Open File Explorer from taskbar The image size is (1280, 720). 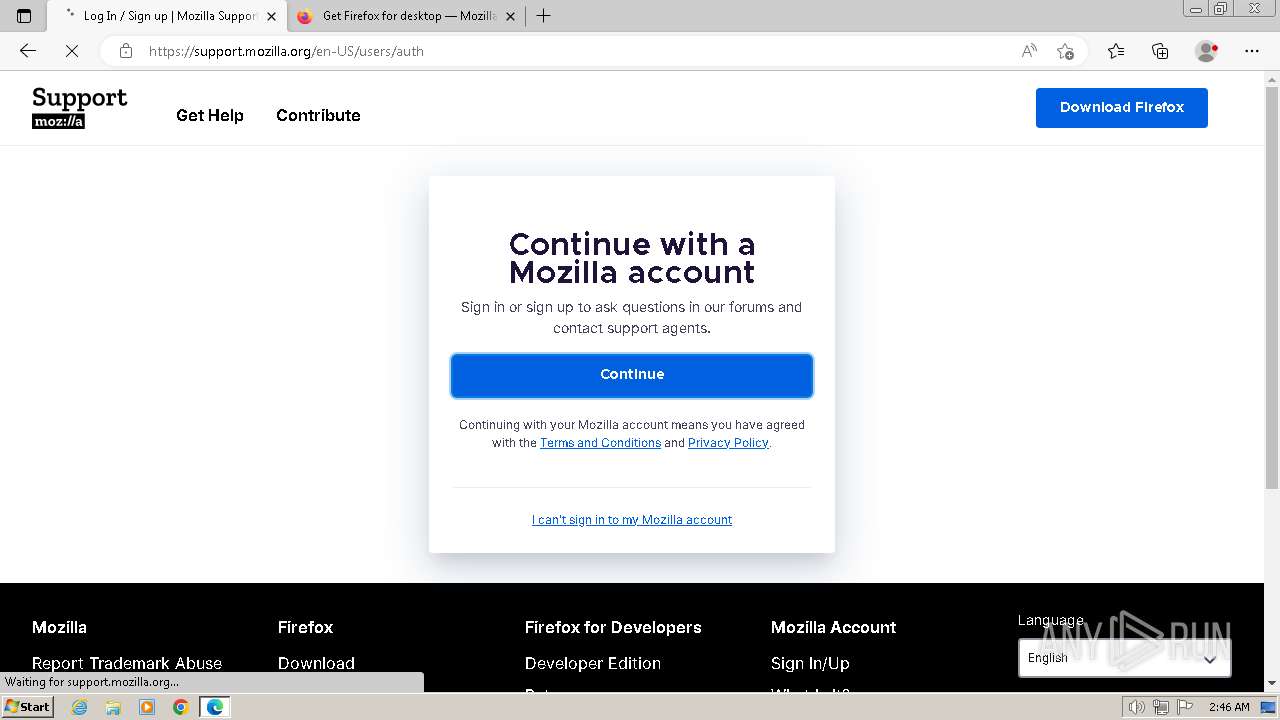[x=113, y=707]
